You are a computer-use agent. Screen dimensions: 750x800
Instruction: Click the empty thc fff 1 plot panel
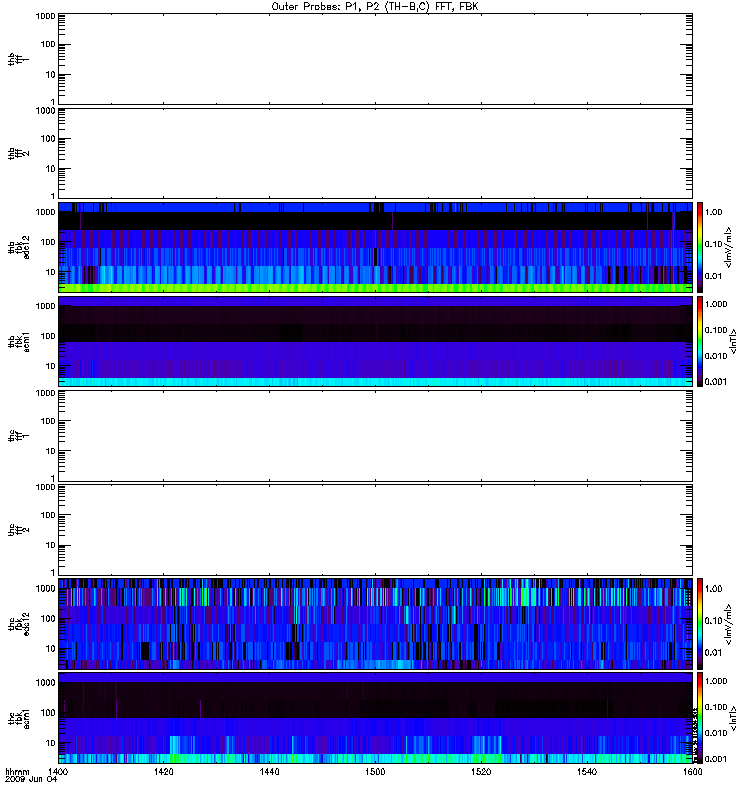coord(375,436)
